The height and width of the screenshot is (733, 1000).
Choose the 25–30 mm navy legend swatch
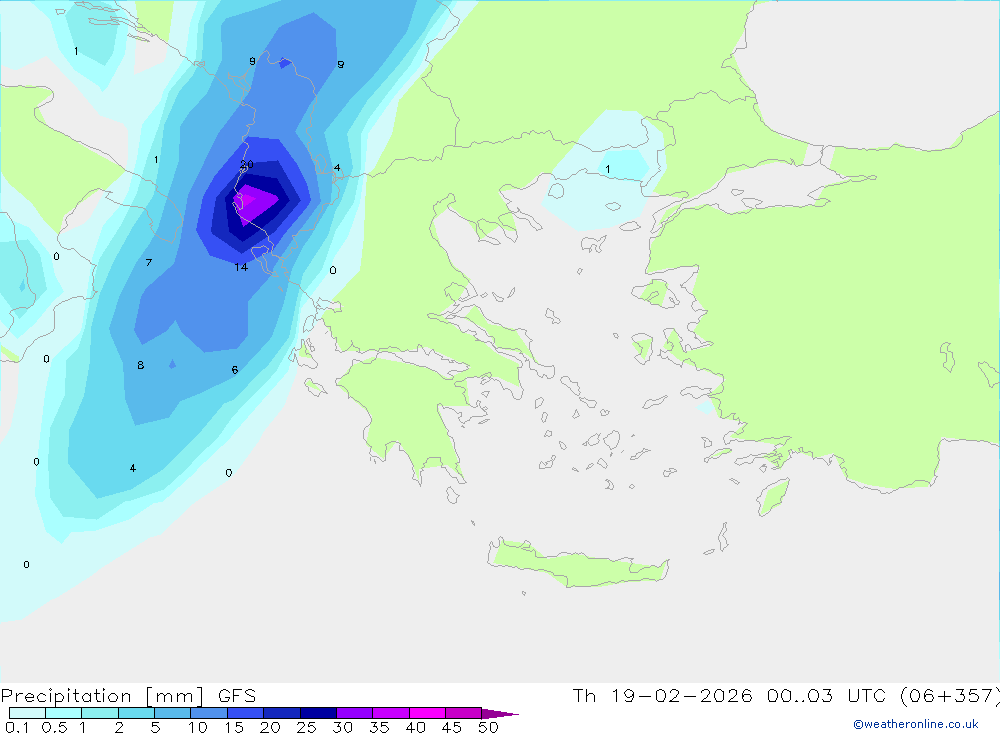(318, 713)
